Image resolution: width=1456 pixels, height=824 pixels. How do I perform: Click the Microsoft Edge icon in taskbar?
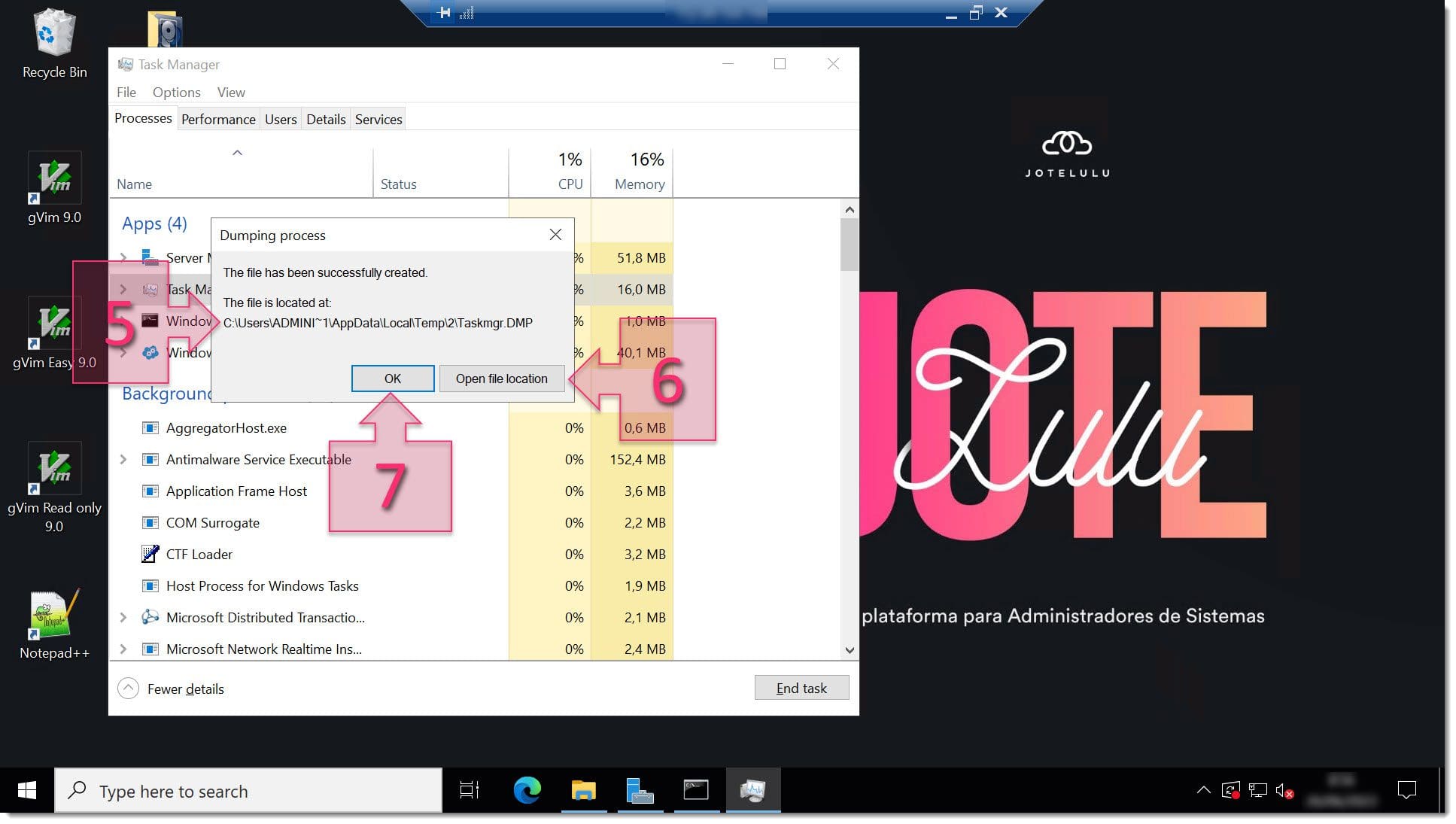point(528,791)
